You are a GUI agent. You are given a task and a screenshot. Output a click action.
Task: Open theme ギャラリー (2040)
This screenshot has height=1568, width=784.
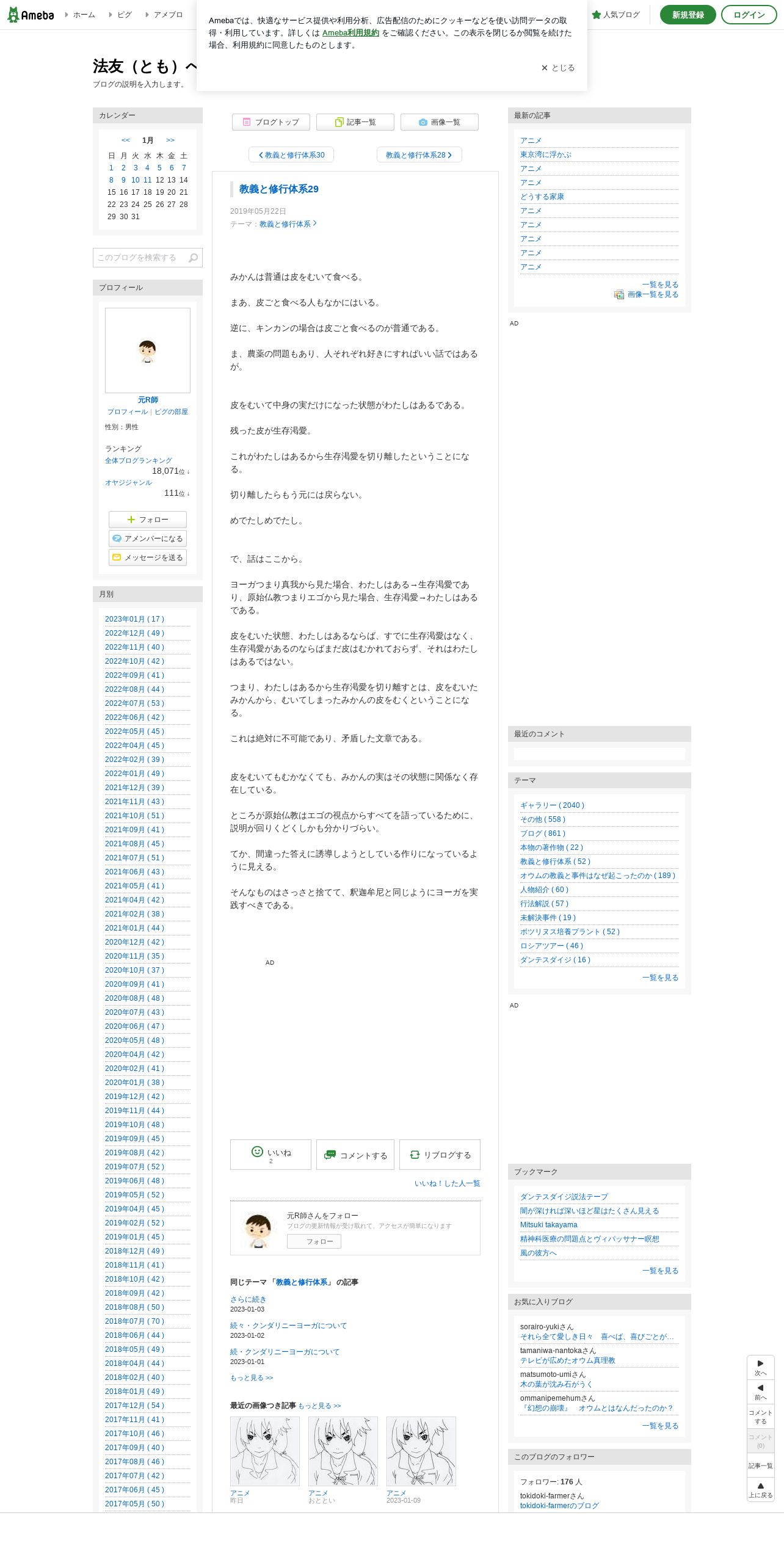click(x=552, y=805)
